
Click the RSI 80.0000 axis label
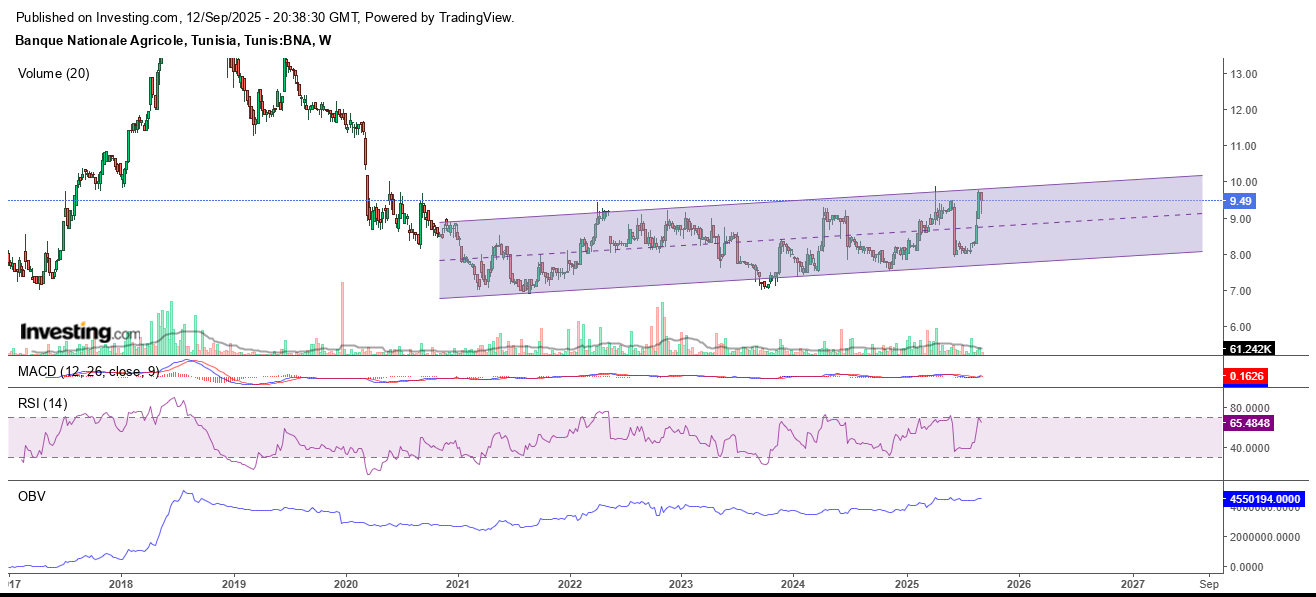point(1250,408)
